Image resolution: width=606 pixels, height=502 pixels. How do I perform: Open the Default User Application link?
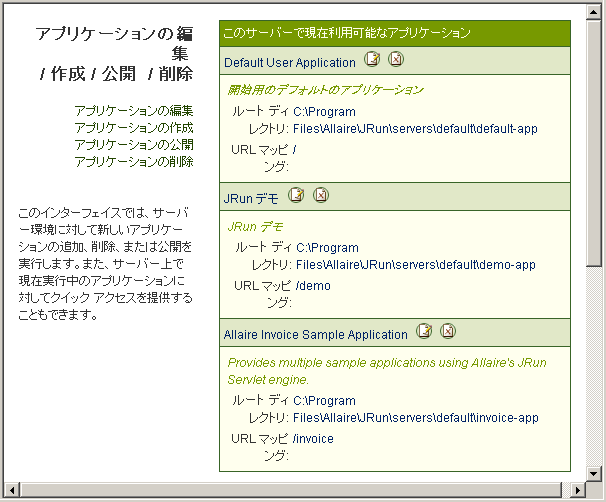289,63
